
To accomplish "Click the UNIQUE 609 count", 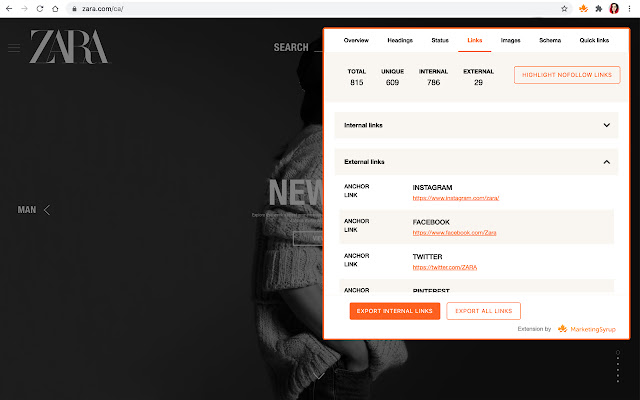I will coord(392,77).
